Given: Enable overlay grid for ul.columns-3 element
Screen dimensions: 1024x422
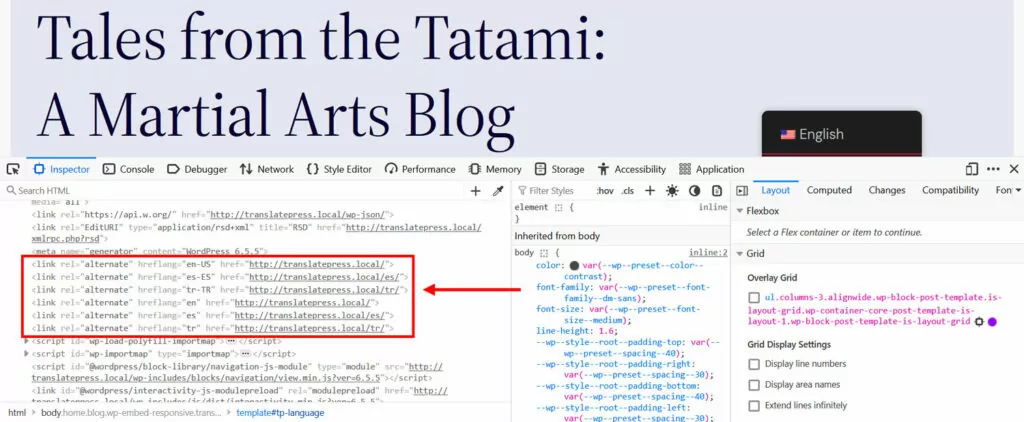Looking at the screenshot, I should tap(754, 297).
